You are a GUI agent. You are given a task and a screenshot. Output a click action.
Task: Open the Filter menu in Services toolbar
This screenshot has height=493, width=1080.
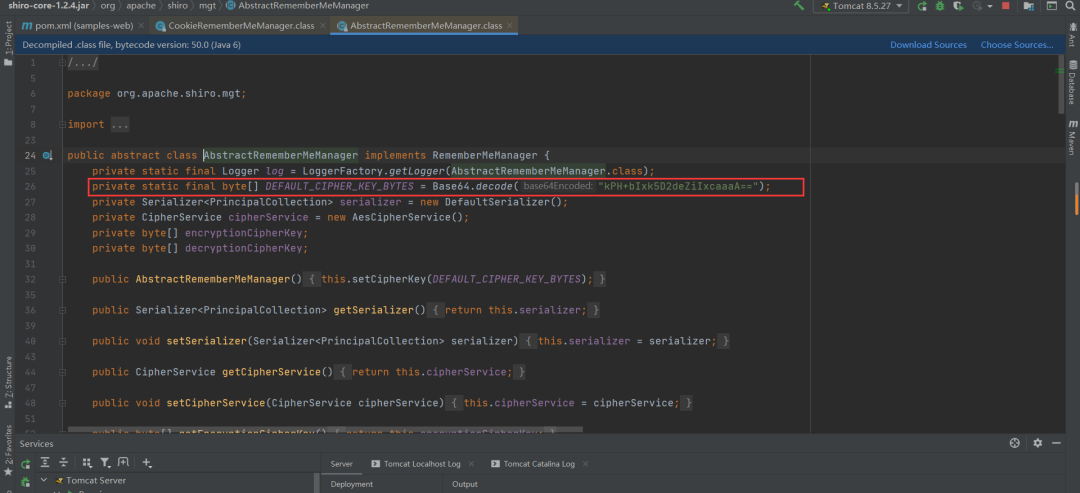(x=105, y=463)
